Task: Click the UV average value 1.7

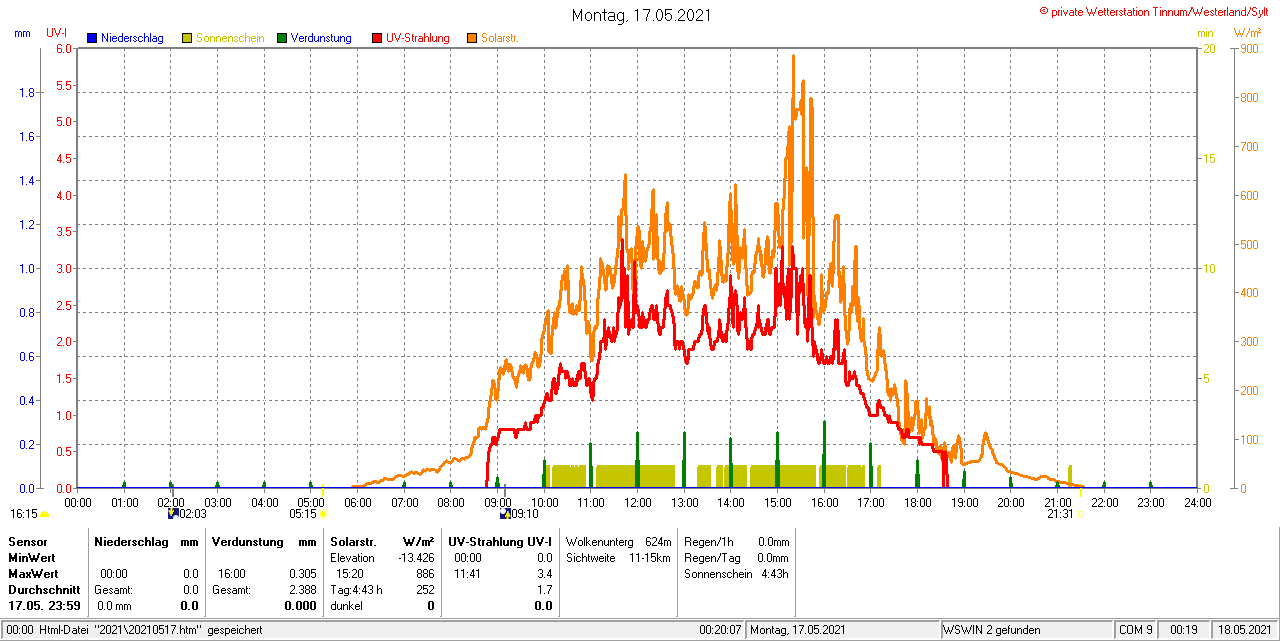Action: pyautogui.click(x=544, y=590)
